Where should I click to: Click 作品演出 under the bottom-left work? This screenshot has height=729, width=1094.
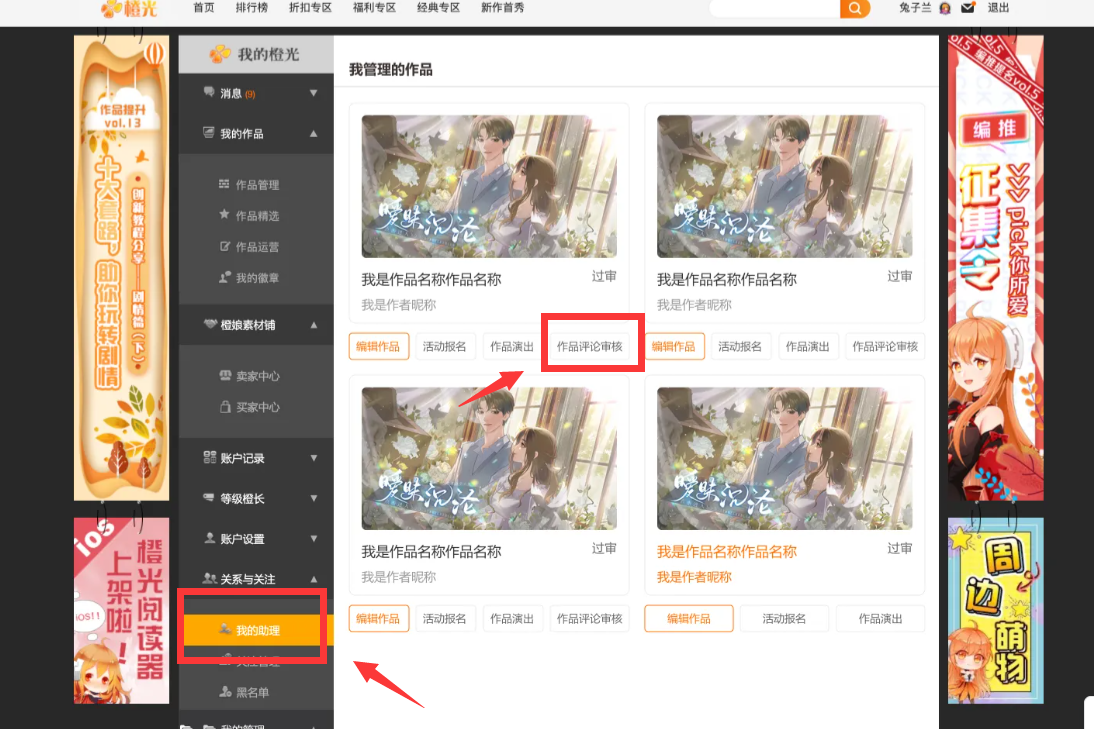[x=511, y=619]
